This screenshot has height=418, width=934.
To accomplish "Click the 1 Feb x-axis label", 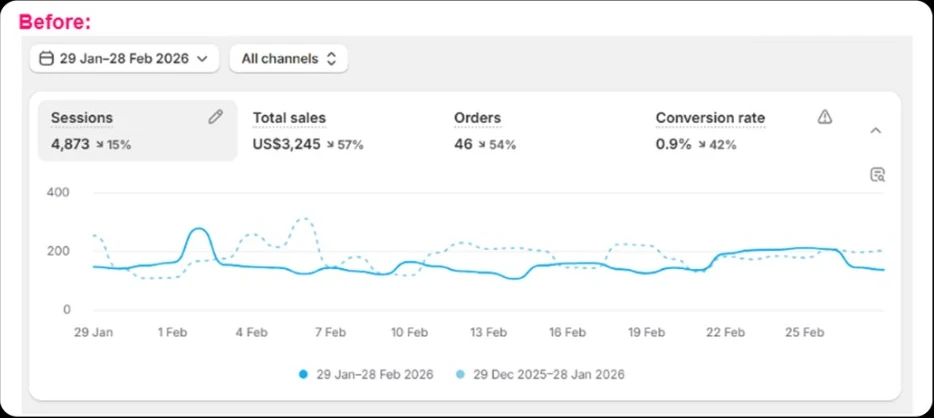I will coord(172,332).
